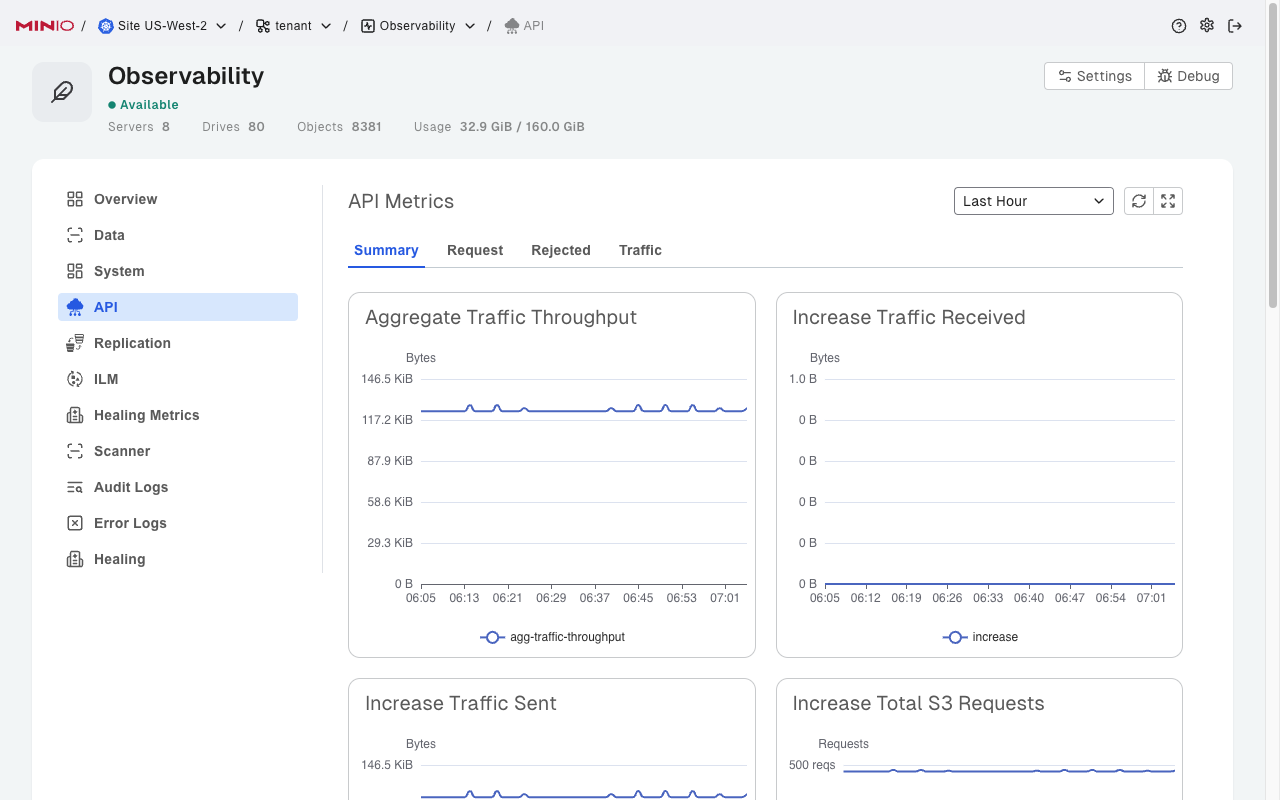Click the Replication sidebar icon
Screen dimensions: 1280x800
(x=75, y=343)
